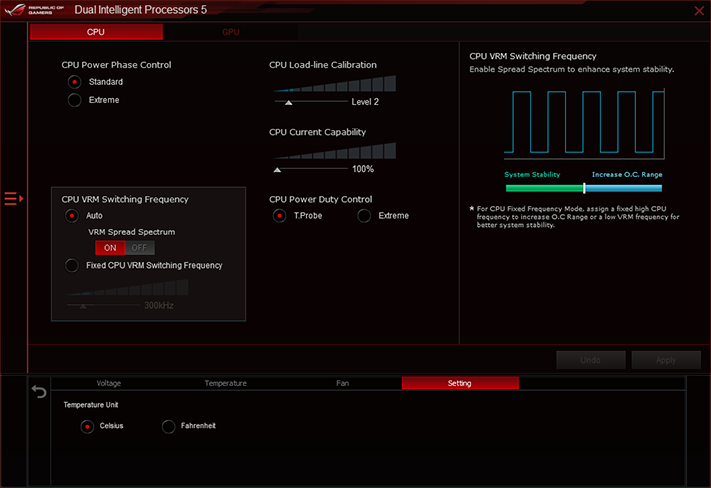Select Auto VRM switching frequency
Image resolution: width=711 pixels, height=488 pixels.
(x=72, y=216)
